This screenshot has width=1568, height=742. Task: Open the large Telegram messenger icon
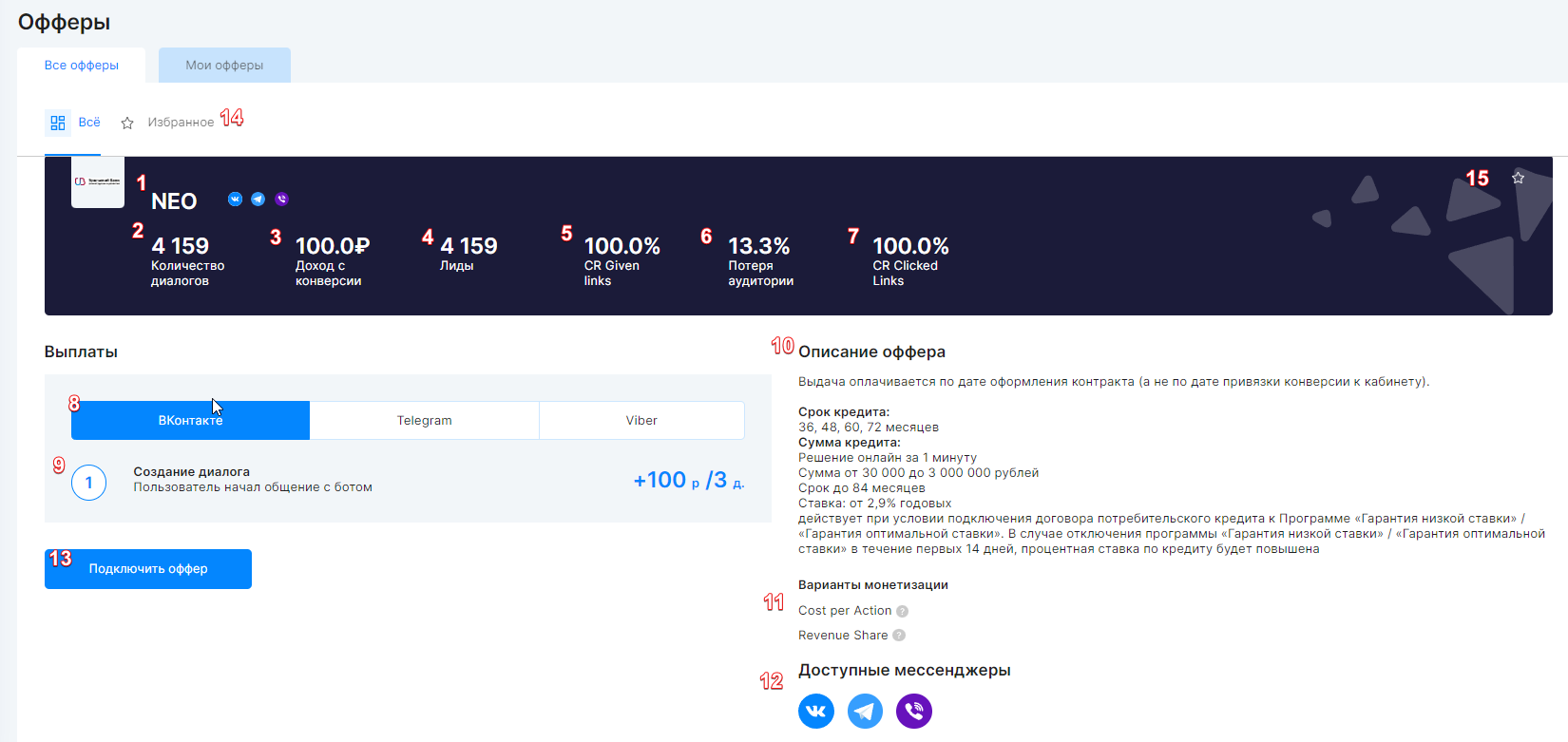click(x=865, y=711)
